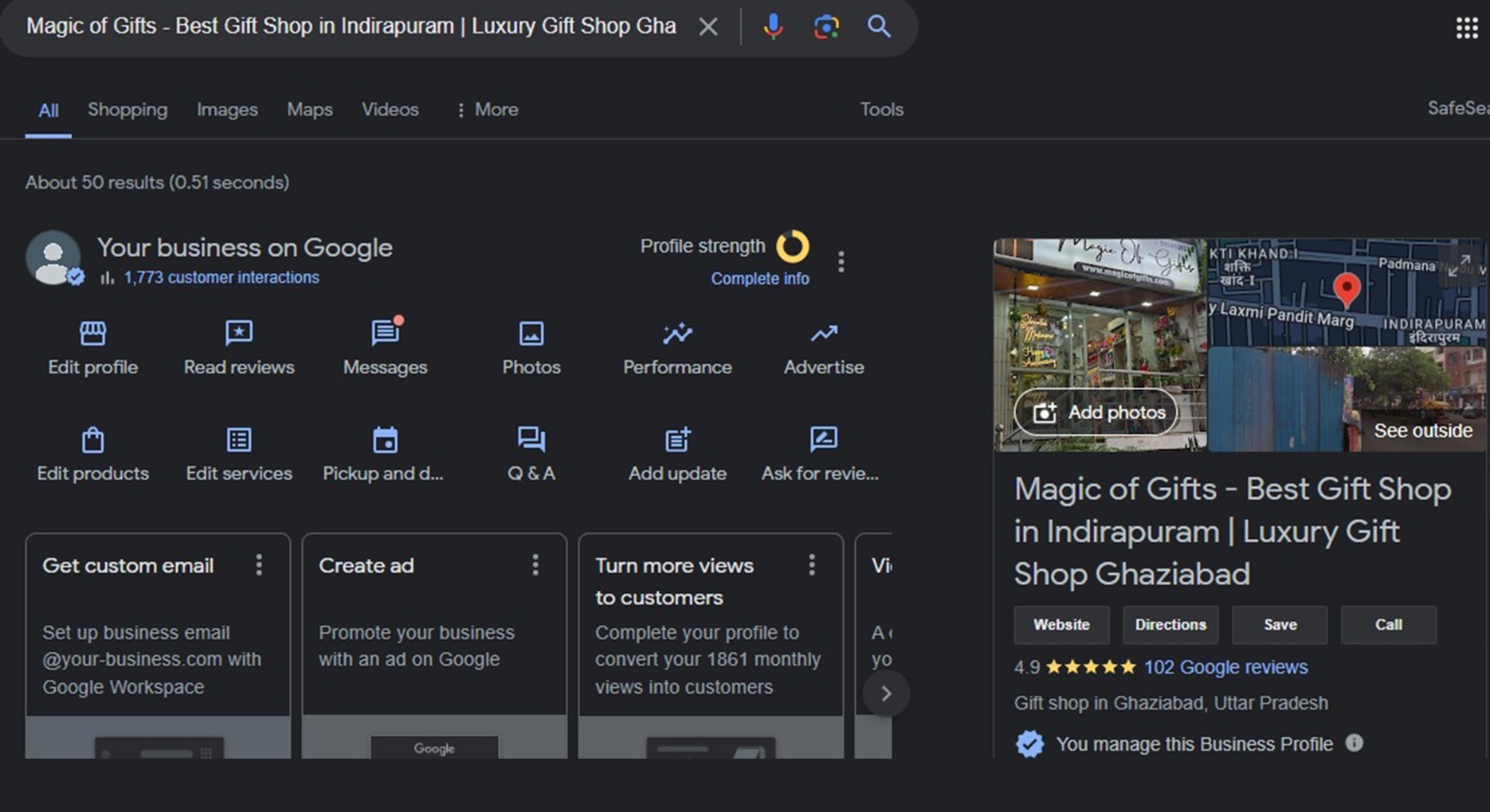Open options menu on Create ad card
The image size is (1490, 812).
click(x=535, y=564)
